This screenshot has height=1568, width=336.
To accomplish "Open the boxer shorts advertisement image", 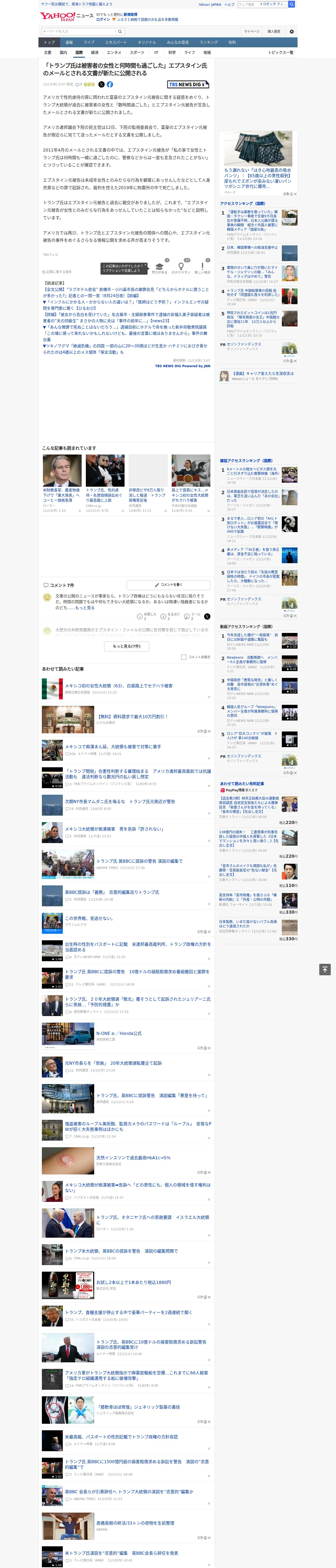I will 258,148.
